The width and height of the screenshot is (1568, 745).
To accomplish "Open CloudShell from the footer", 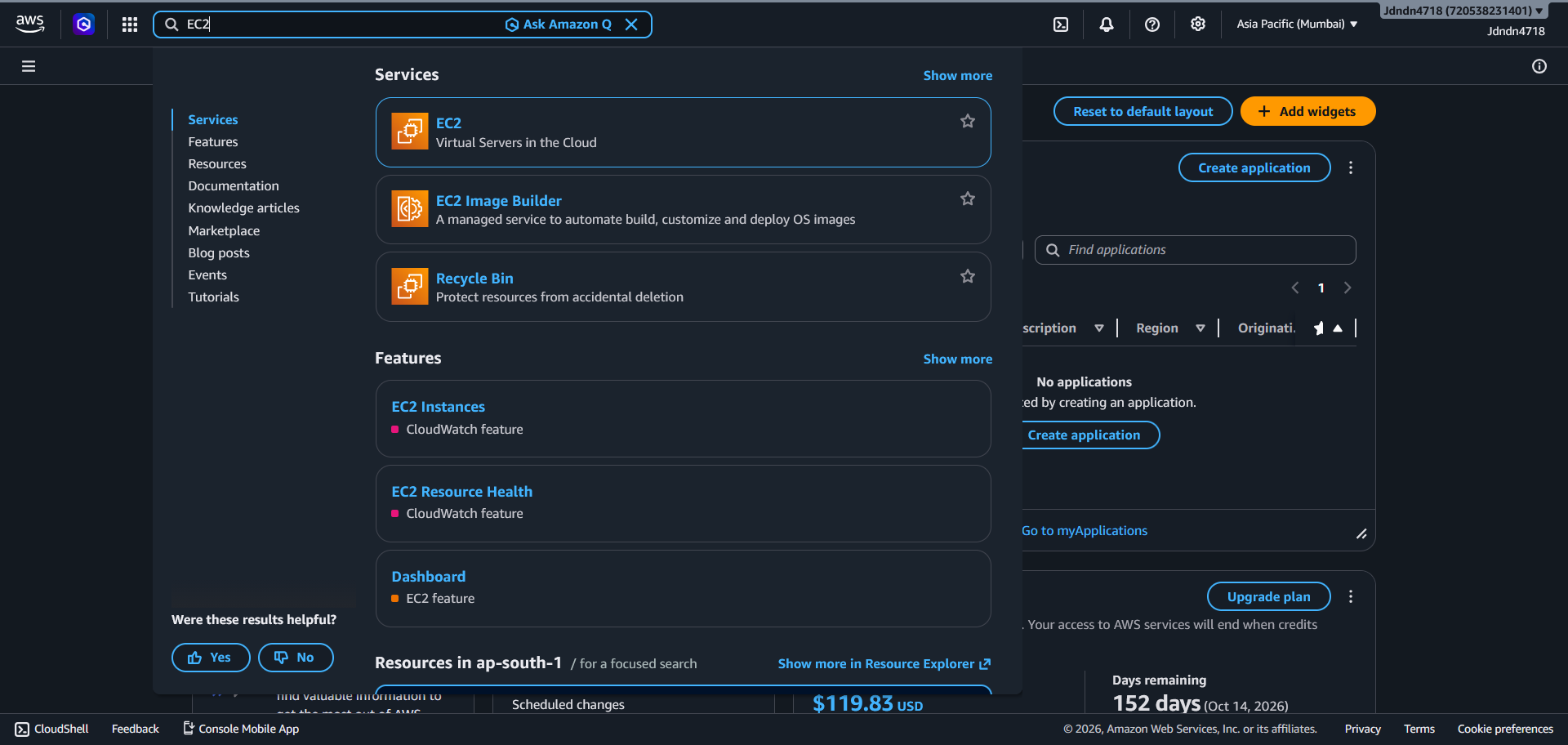I will (x=51, y=729).
